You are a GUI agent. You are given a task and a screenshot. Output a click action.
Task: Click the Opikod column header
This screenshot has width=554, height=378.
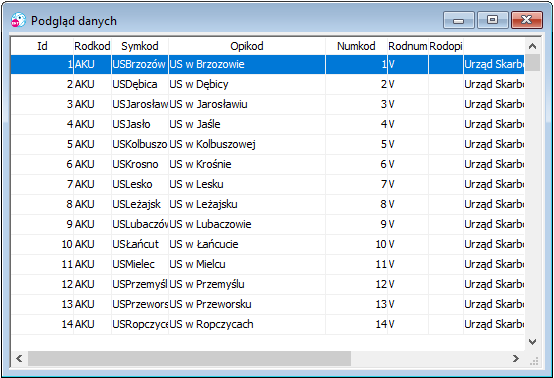[x=247, y=46]
